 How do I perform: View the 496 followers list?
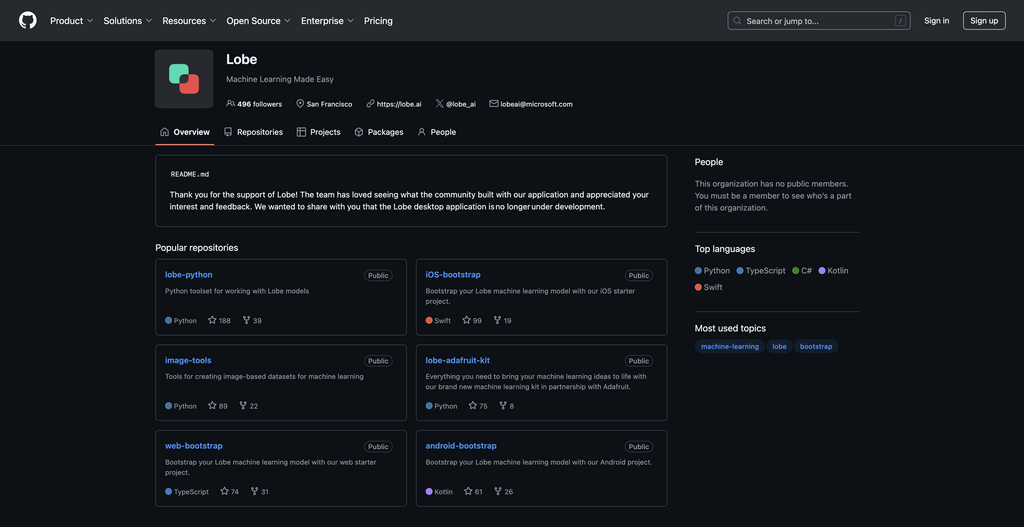click(259, 104)
